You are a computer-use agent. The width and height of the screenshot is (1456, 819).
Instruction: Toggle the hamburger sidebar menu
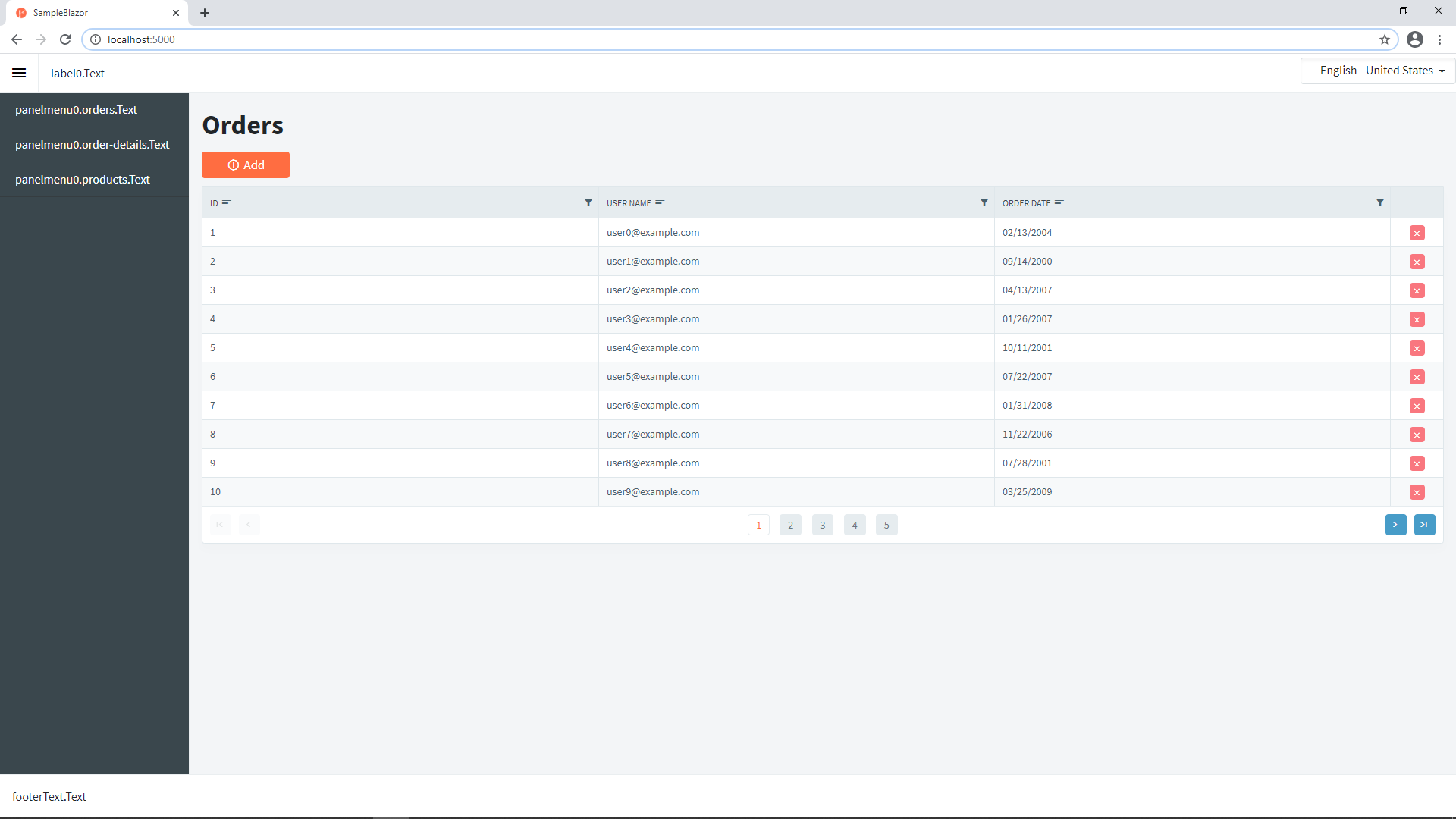click(x=19, y=73)
